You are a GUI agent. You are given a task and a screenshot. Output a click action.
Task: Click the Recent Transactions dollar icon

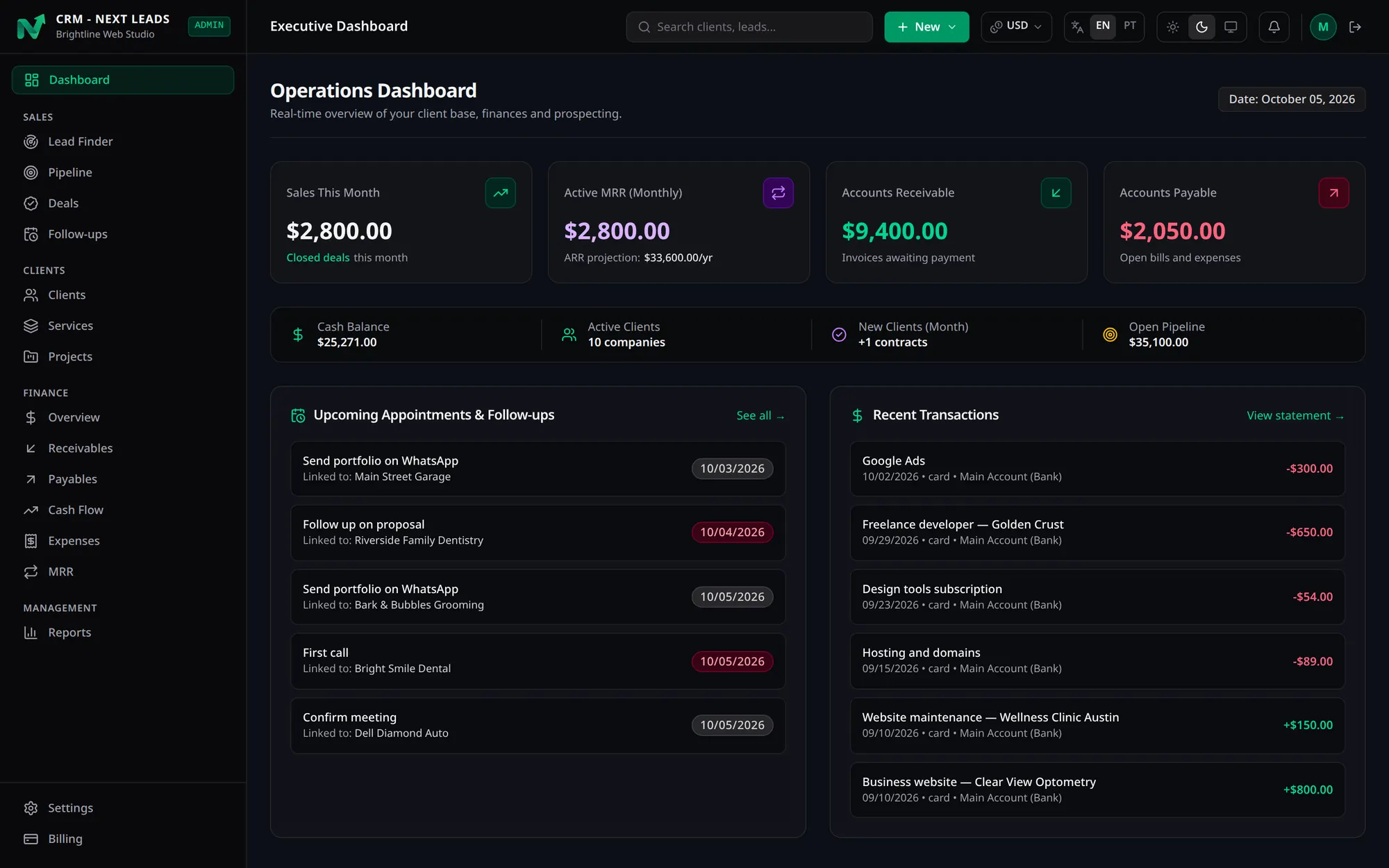[857, 415]
